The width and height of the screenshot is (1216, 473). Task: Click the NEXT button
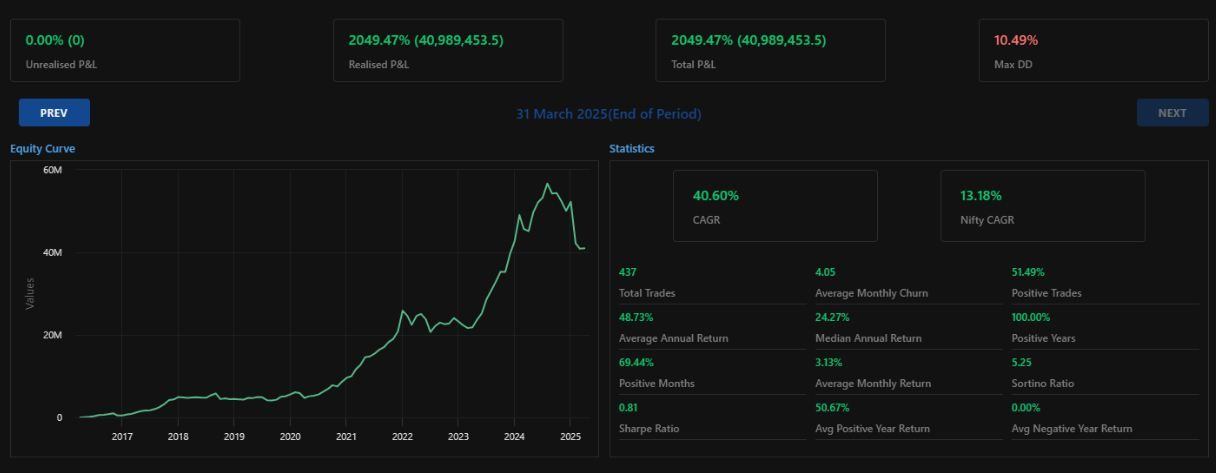click(1171, 113)
